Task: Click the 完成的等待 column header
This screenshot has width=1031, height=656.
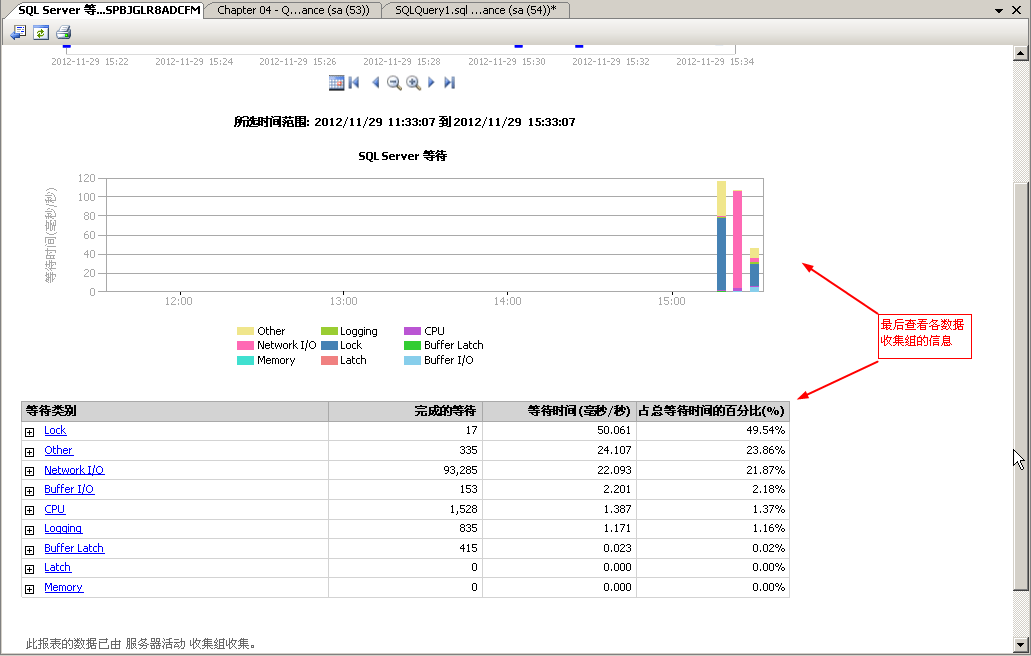Action: pos(406,411)
